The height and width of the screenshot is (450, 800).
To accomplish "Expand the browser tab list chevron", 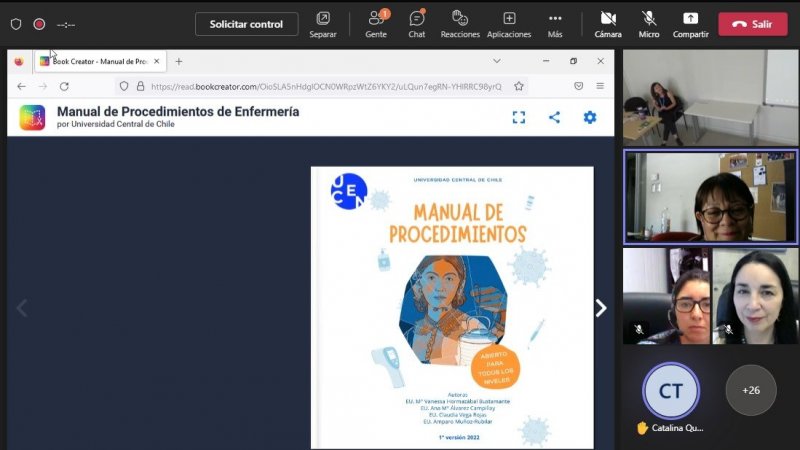I will pyautogui.click(x=497, y=61).
